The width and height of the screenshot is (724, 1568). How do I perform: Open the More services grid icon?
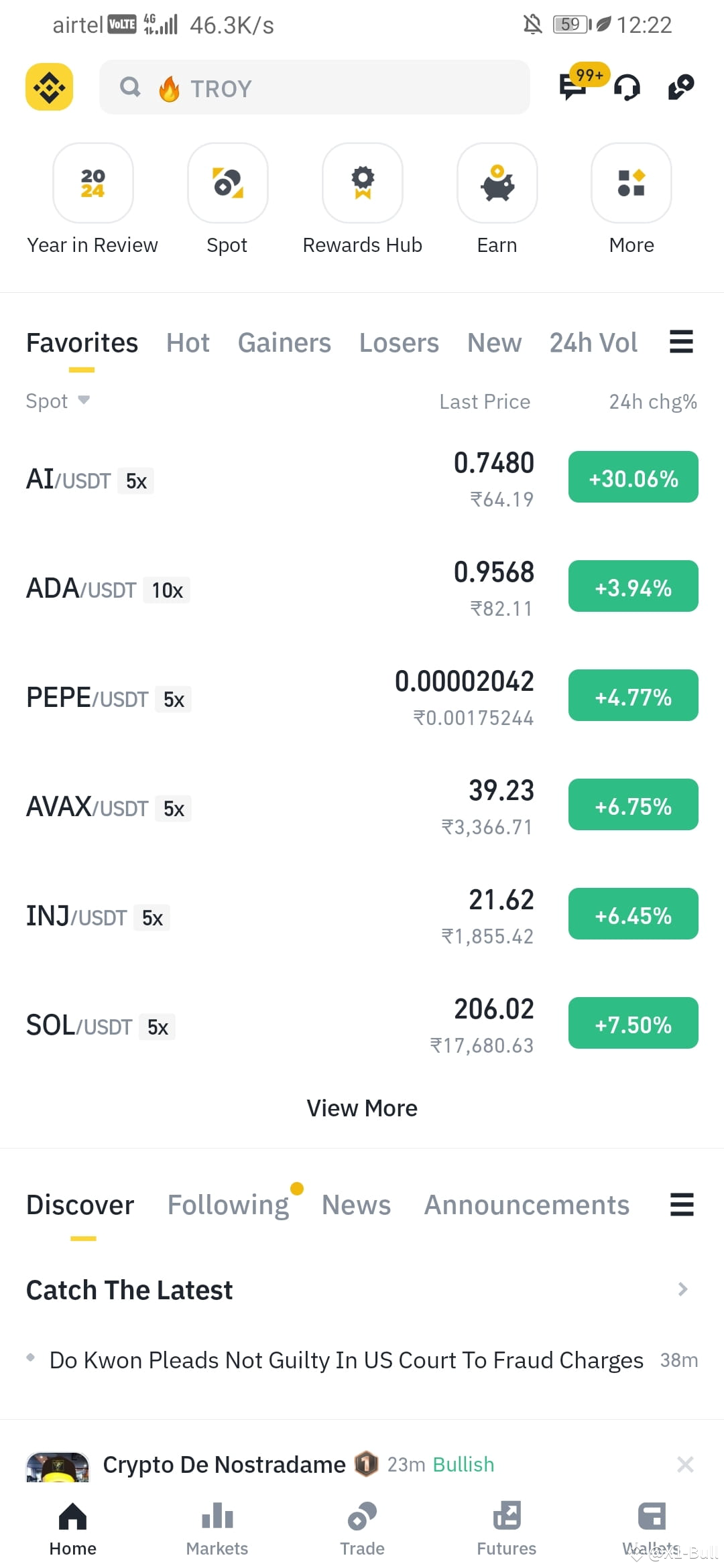[x=631, y=183]
